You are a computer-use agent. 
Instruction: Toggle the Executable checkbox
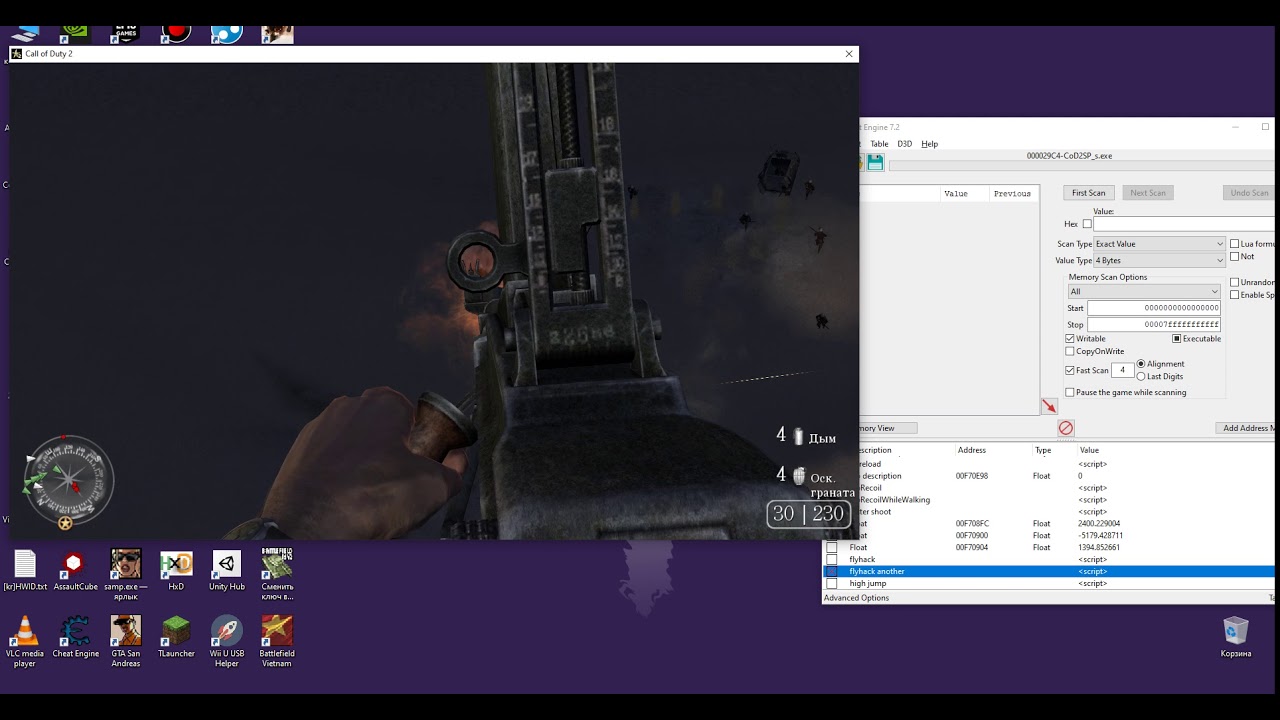(1177, 339)
